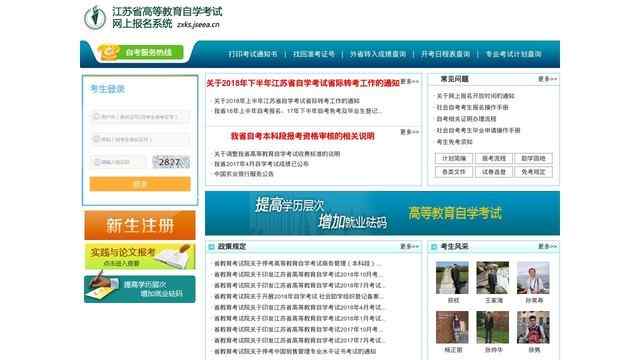Open photo of person standing on long walkway
Viewport: 640px width, 360px height.
(452, 278)
